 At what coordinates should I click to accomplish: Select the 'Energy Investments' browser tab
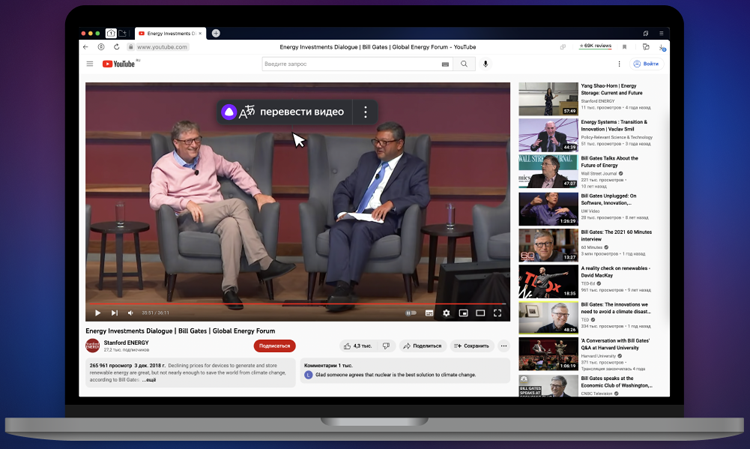pyautogui.click(x=170, y=33)
